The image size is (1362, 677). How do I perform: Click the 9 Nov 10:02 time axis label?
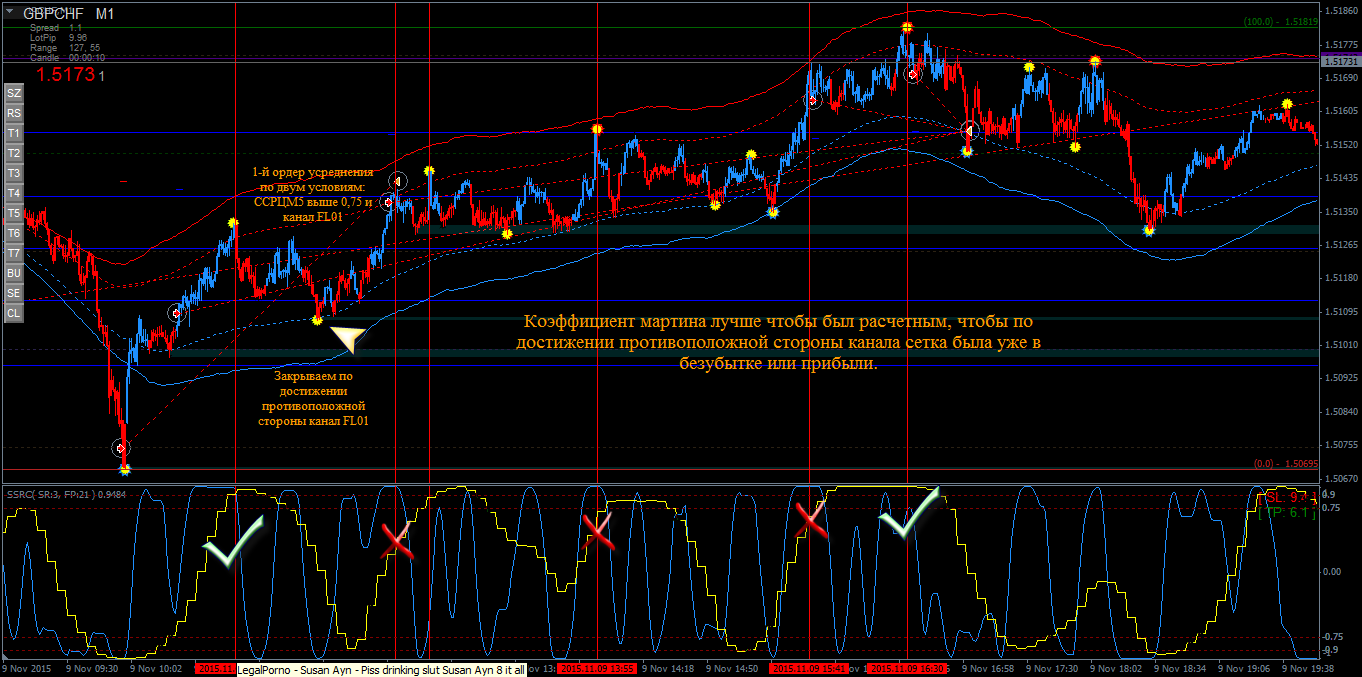point(155,668)
